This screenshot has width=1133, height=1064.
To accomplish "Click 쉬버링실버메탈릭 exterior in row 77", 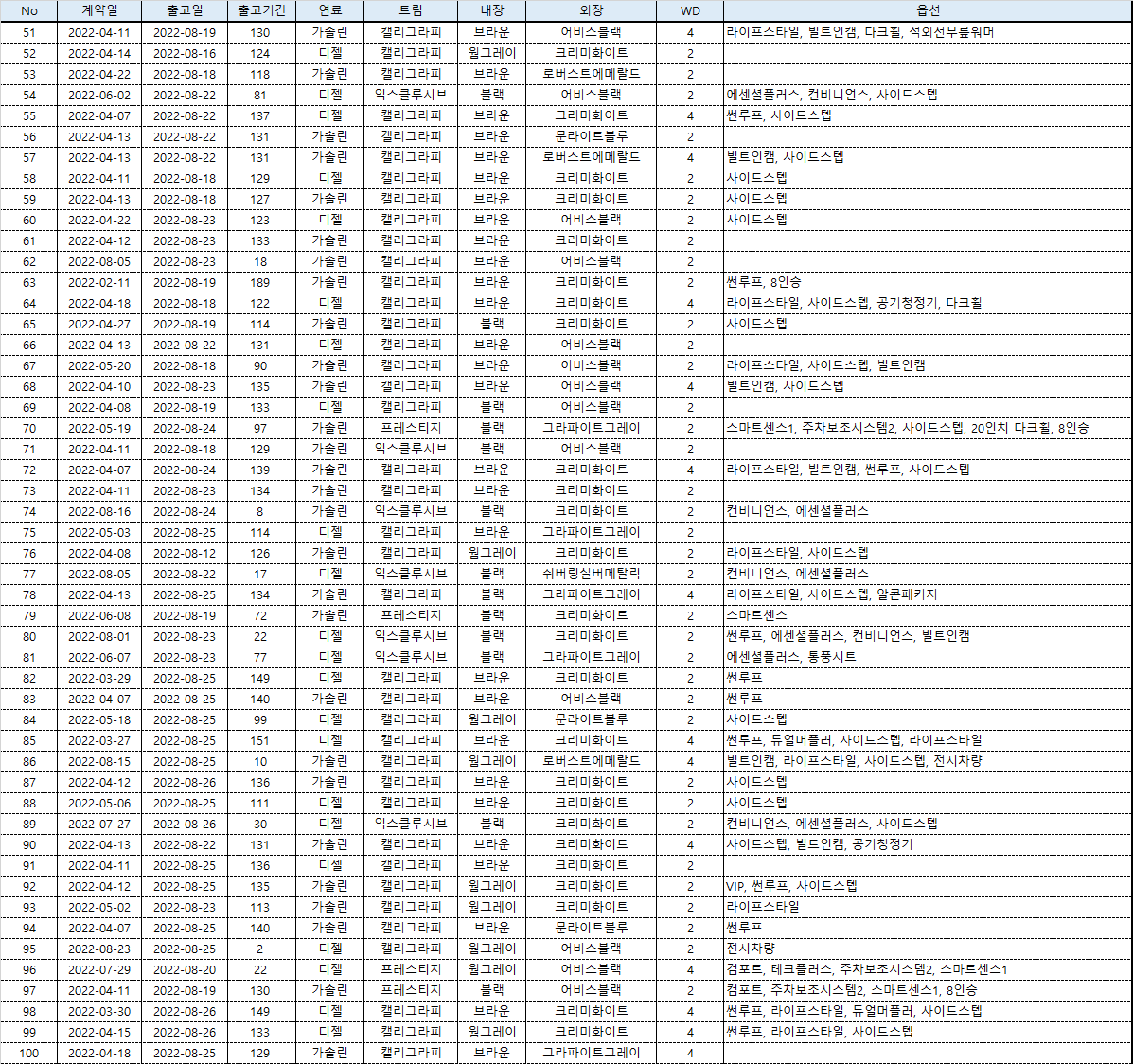I will tap(591, 574).
